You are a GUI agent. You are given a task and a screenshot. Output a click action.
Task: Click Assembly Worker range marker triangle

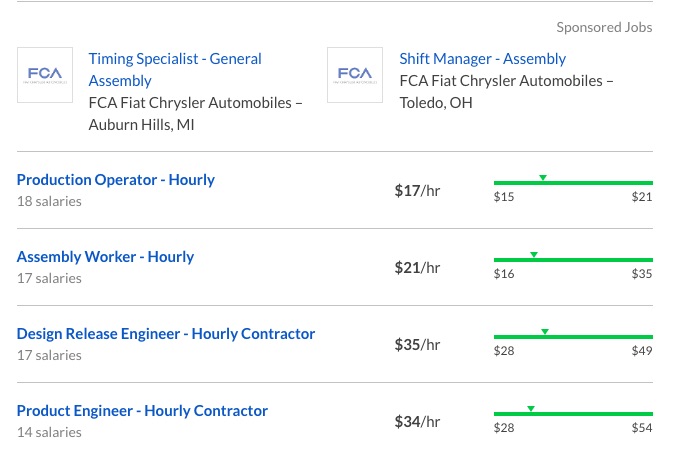tap(534, 254)
